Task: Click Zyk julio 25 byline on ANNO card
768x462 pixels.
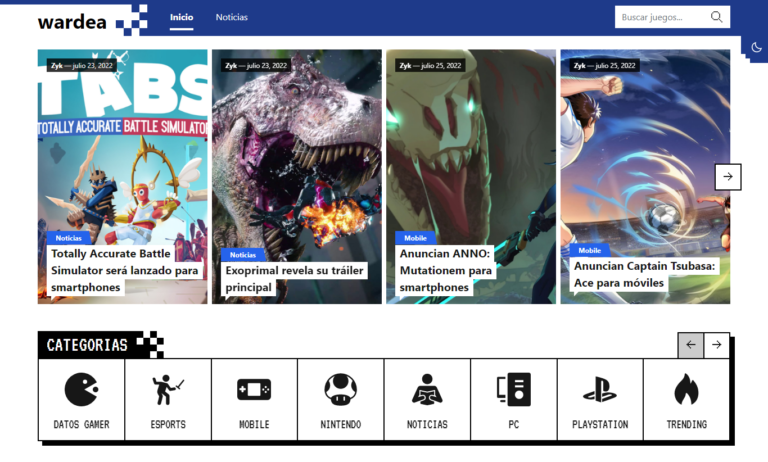Action: [x=431, y=66]
